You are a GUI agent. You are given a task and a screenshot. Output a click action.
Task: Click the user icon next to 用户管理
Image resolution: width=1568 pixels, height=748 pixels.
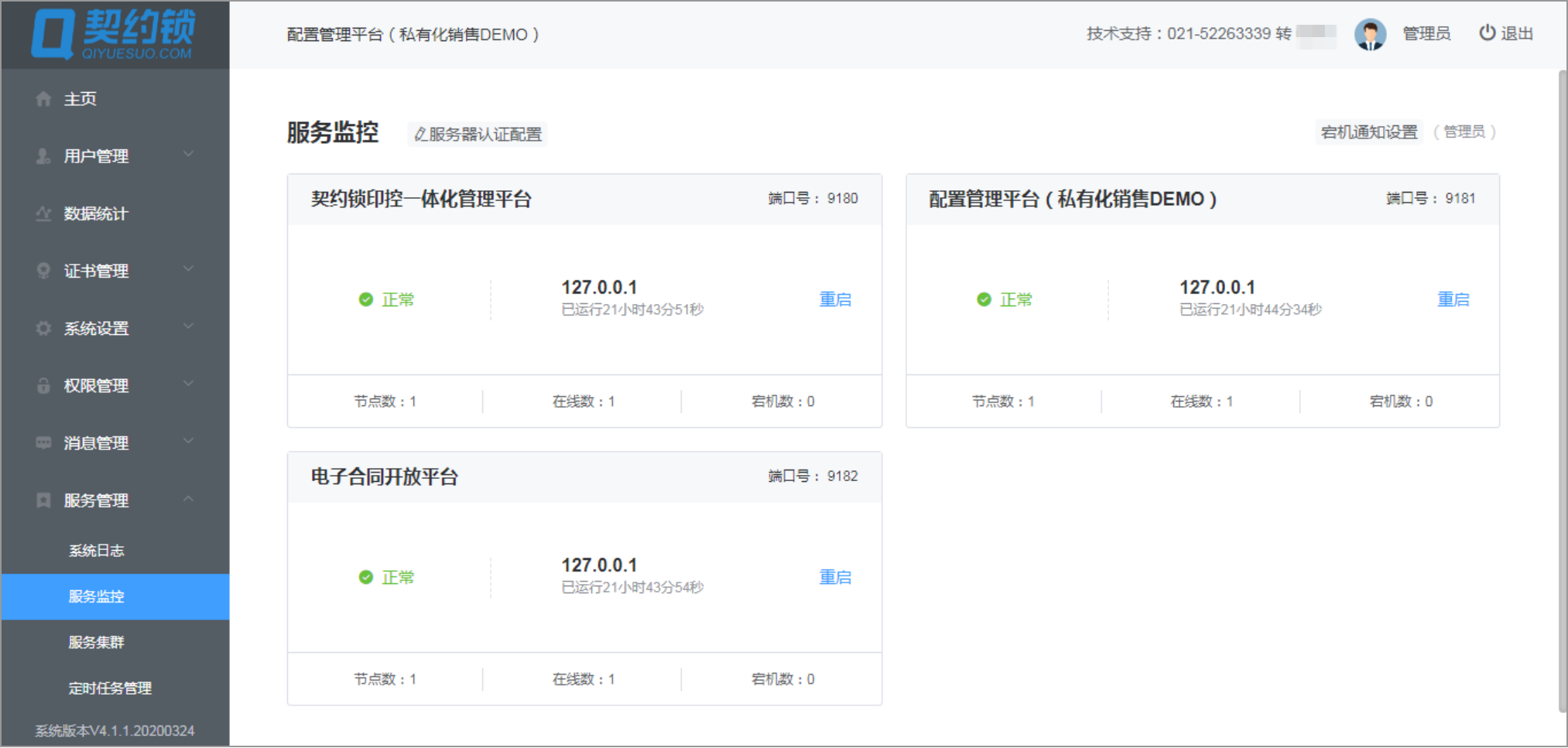[x=43, y=156]
